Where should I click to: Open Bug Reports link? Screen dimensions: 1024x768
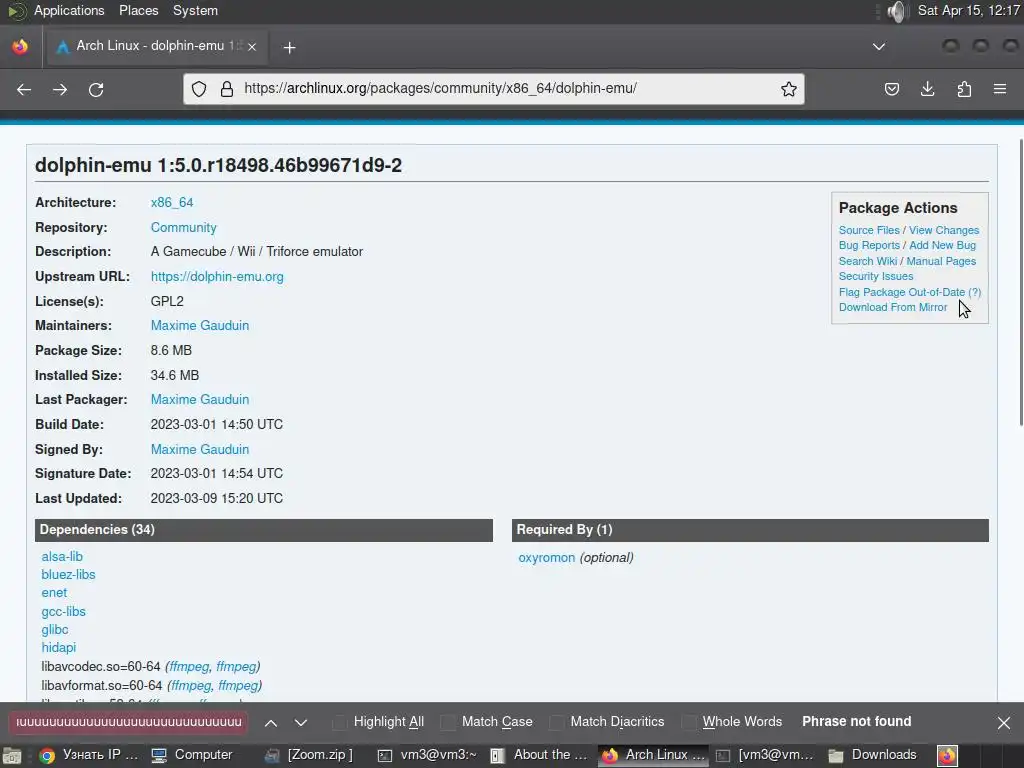click(869, 245)
